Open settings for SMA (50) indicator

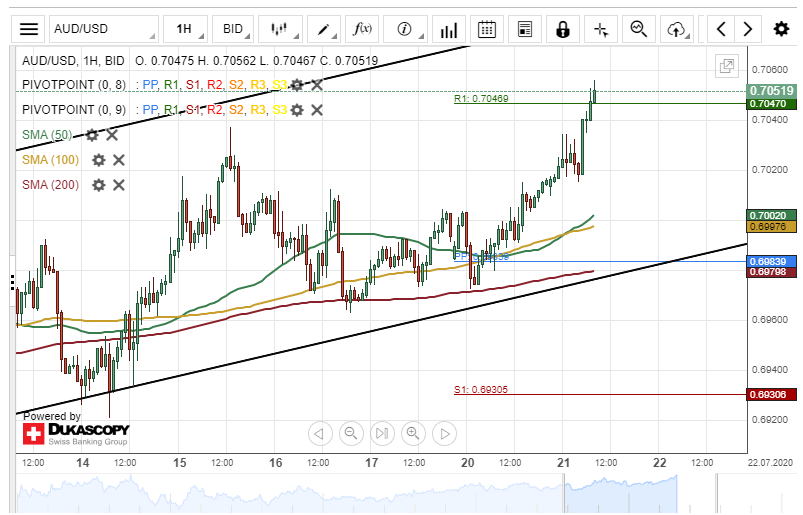click(92, 134)
